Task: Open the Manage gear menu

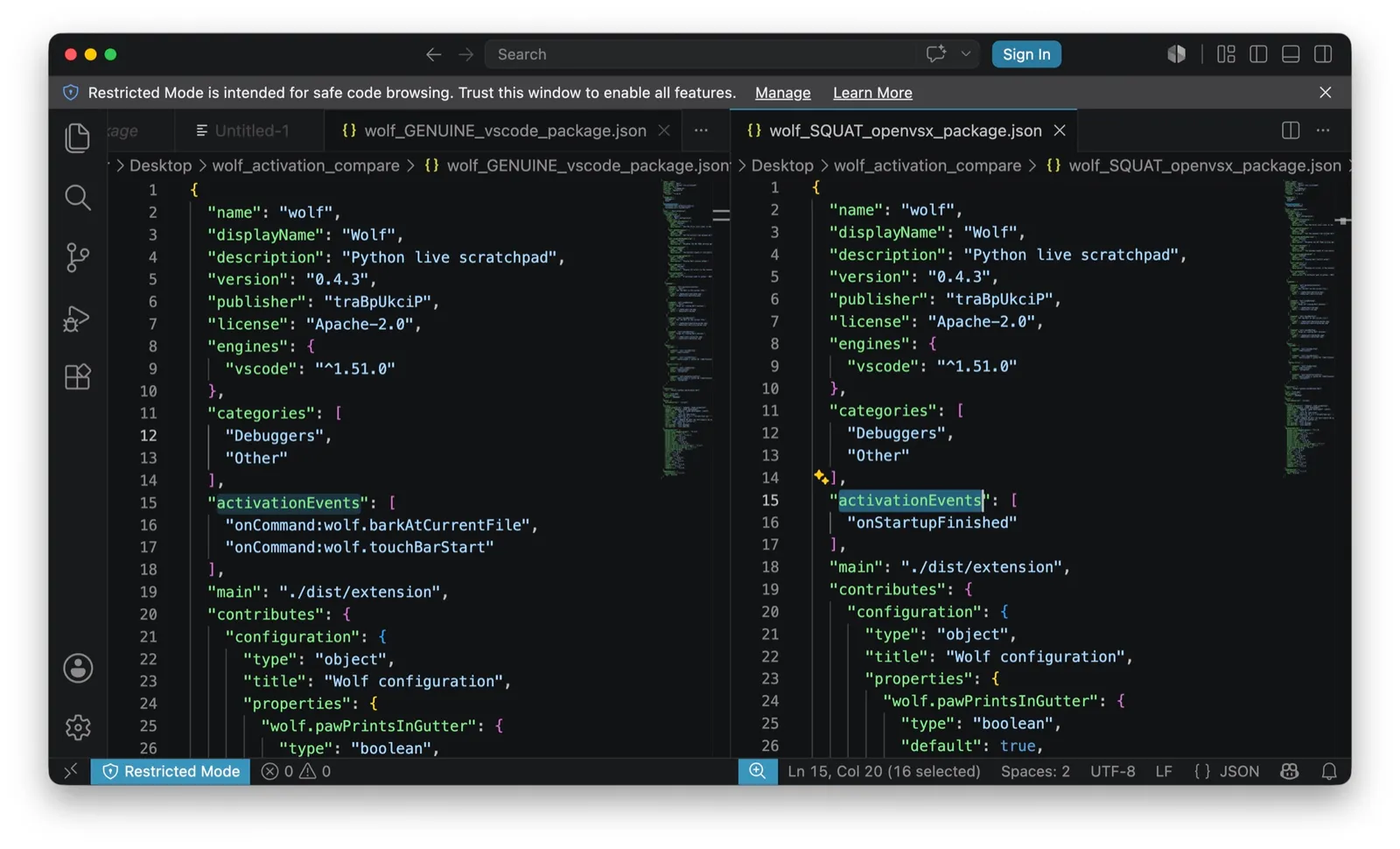Action: coord(78,727)
